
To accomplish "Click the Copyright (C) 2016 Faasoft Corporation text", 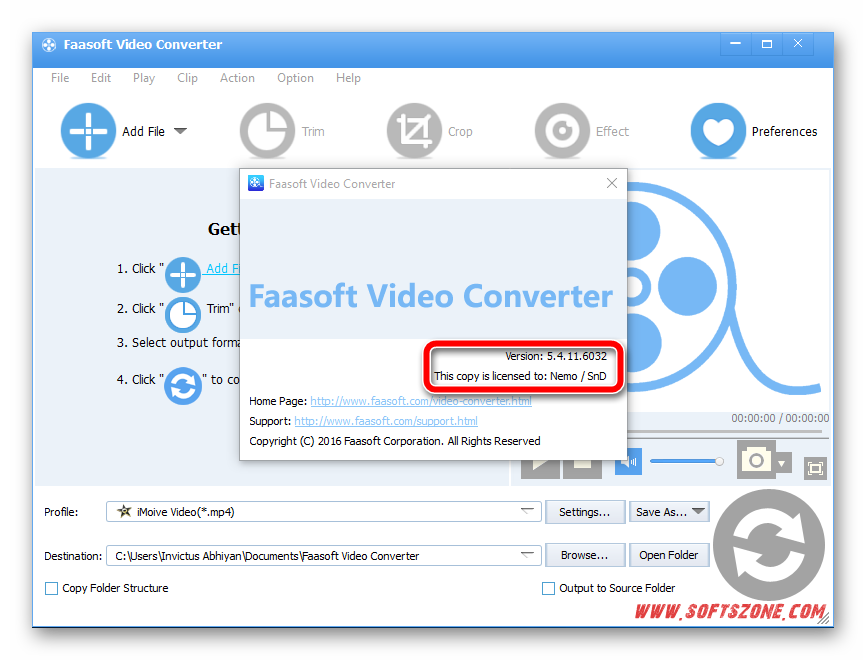I will [395, 441].
